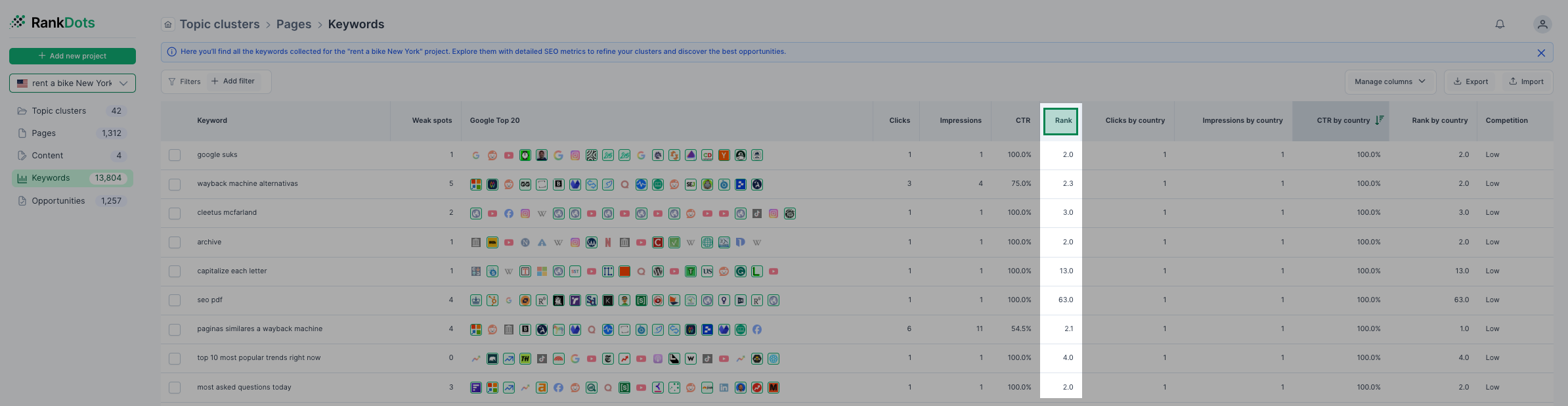Click CTR value 75.0%
Viewport: 1568px width, 406px height.
click(1021, 184)
